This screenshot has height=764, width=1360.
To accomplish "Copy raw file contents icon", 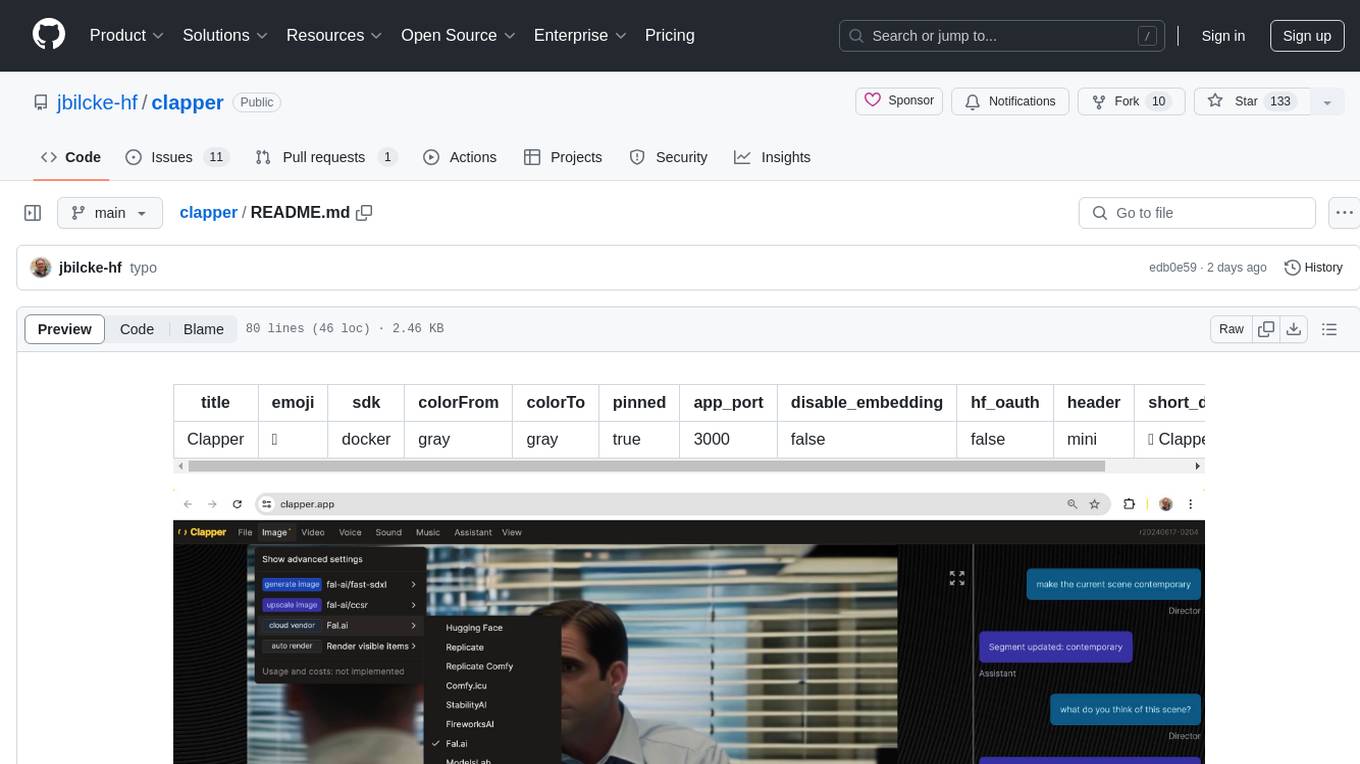I will click(x=1266, y=329).
